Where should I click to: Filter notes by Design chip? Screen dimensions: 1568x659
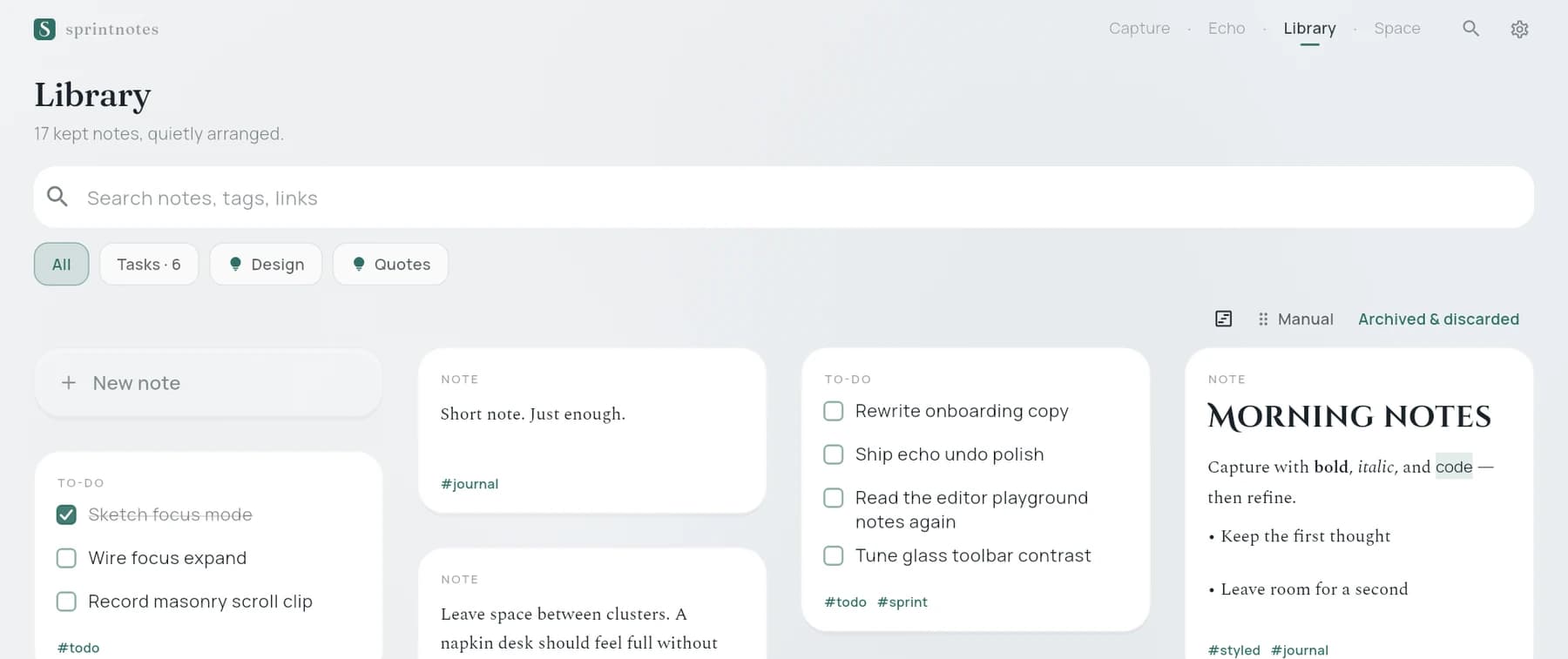click(x=266, y=264)
